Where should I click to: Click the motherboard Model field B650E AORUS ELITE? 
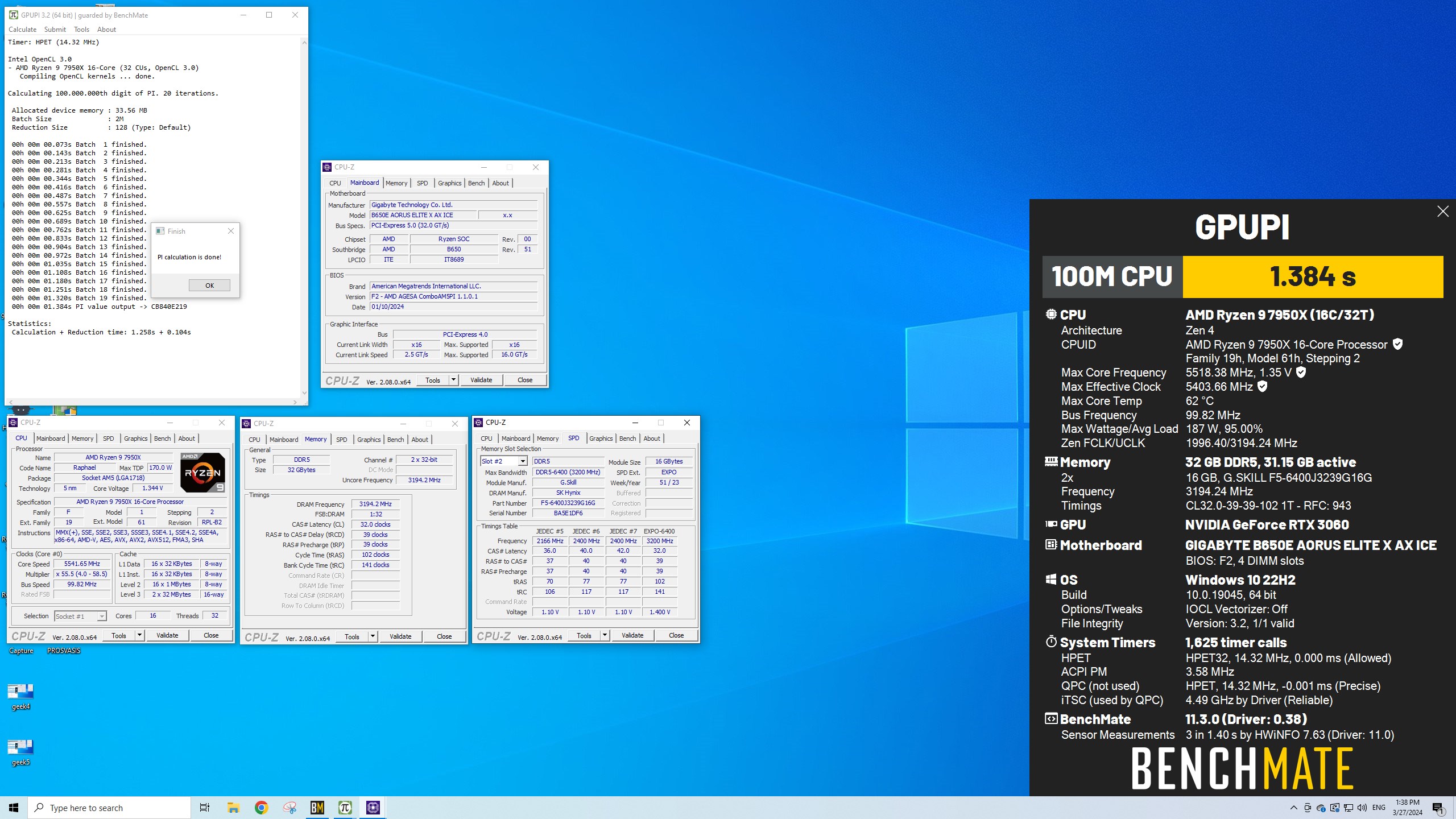423,215
